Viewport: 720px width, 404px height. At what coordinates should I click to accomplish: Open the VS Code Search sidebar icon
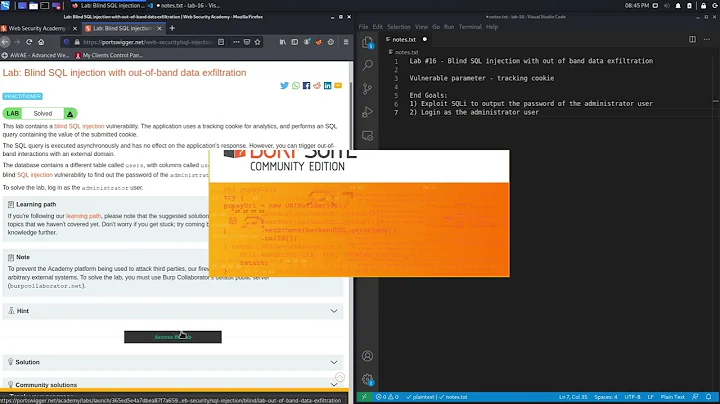point(367,65)
